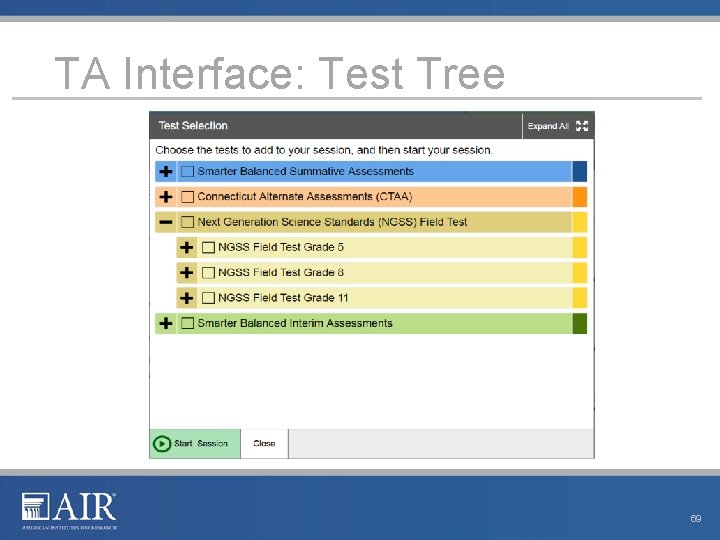
Task: Click the 'Test Selection' panel title
Action: pyautogui.click(x=193, y=125)
